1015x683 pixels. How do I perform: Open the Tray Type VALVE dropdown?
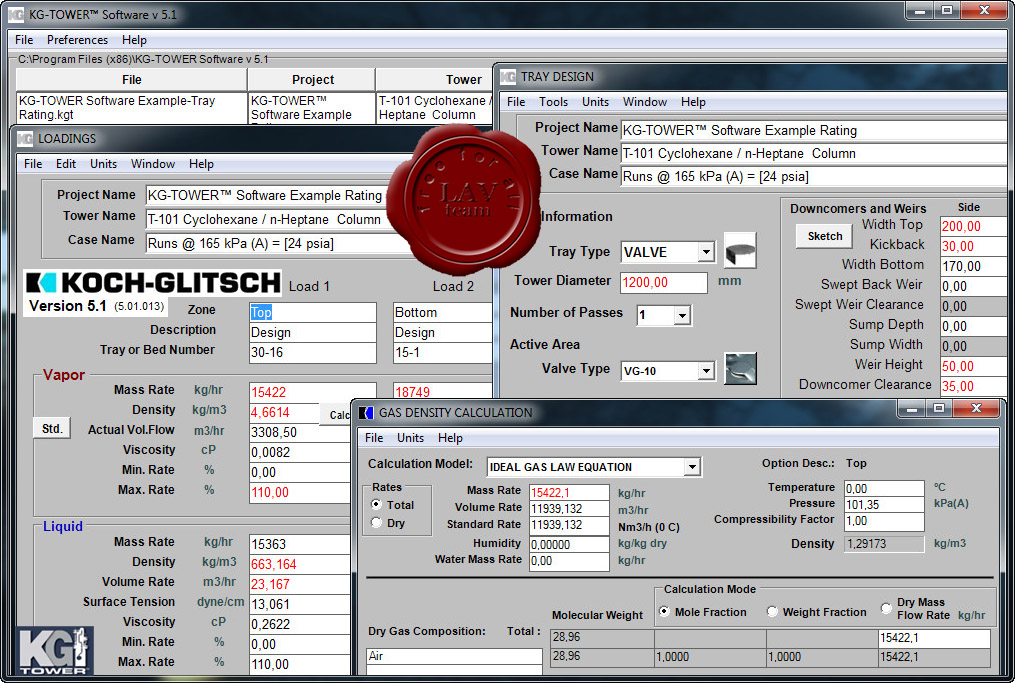click(706, 251)
